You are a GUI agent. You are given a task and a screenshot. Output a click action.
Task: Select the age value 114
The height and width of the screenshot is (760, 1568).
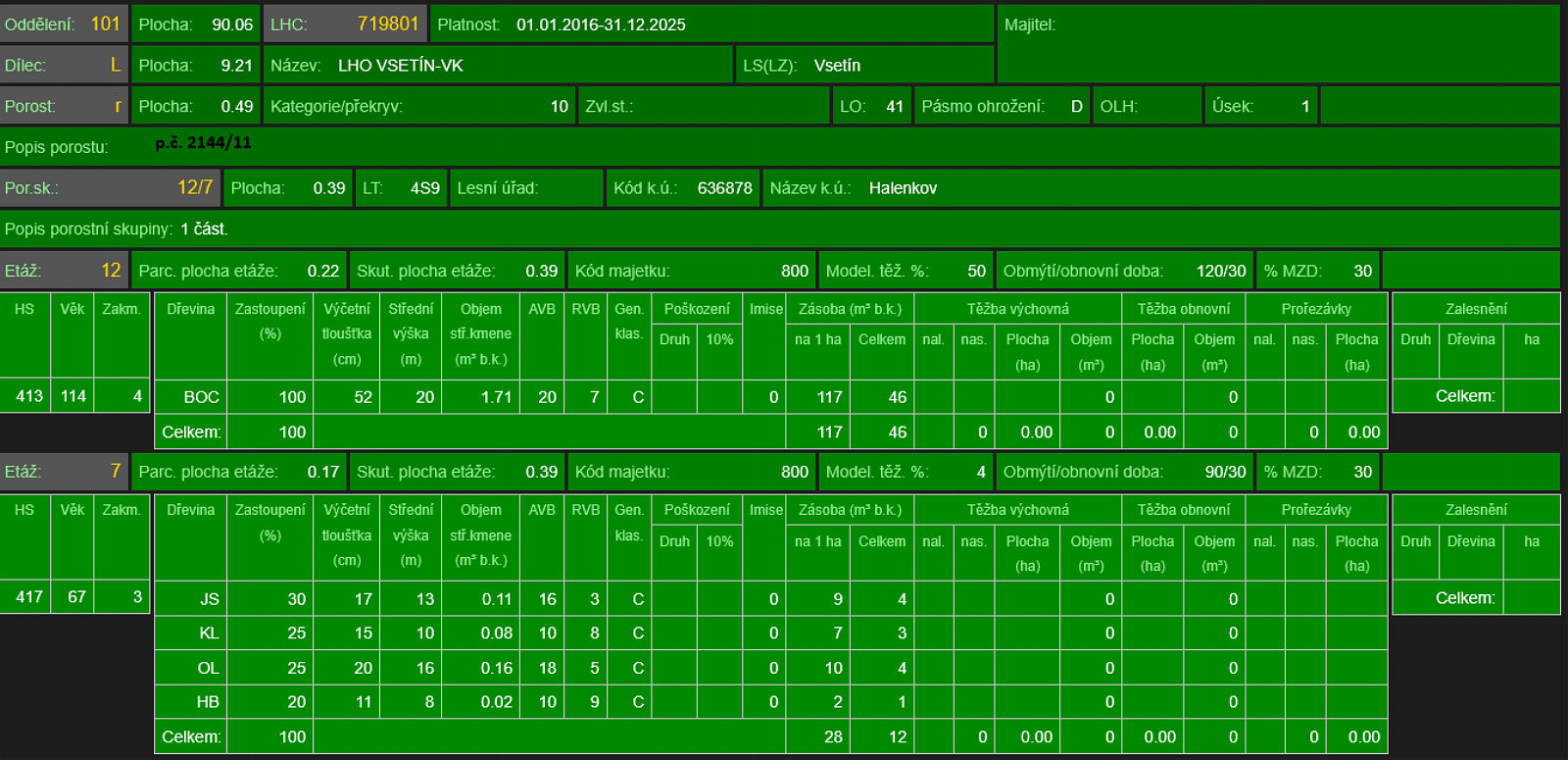(73, 396)
